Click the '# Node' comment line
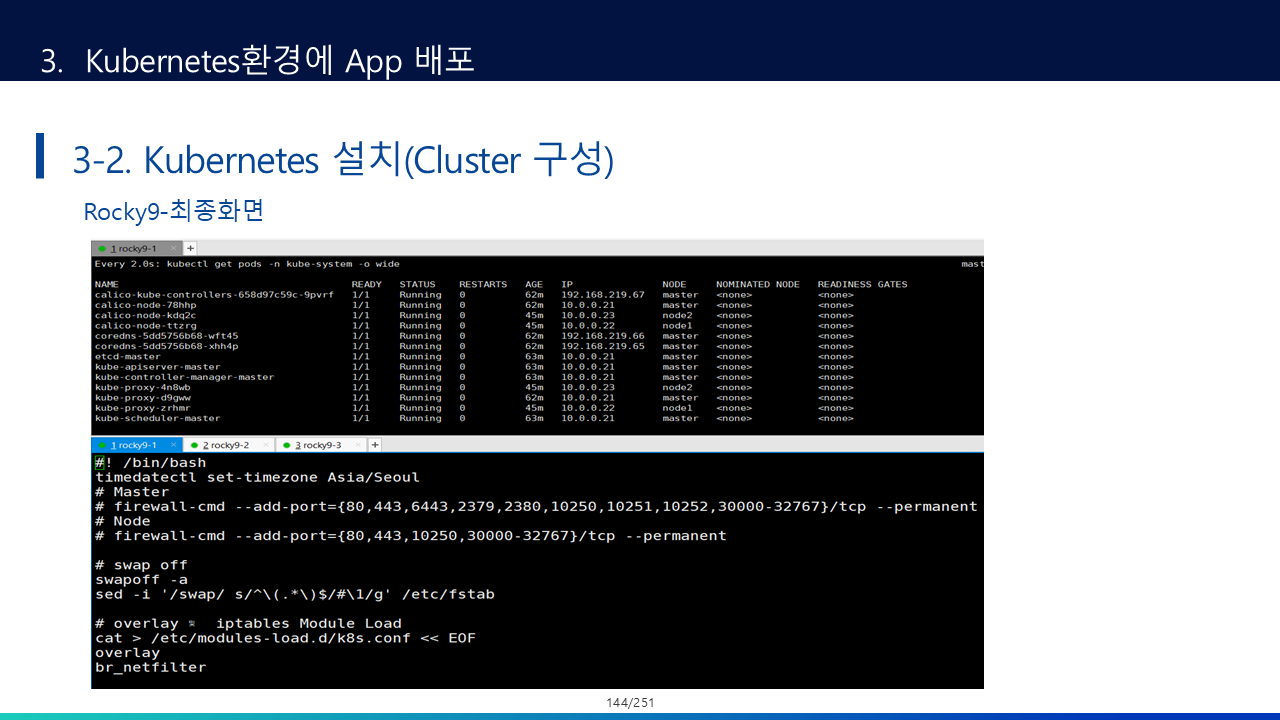 [123, 521]
